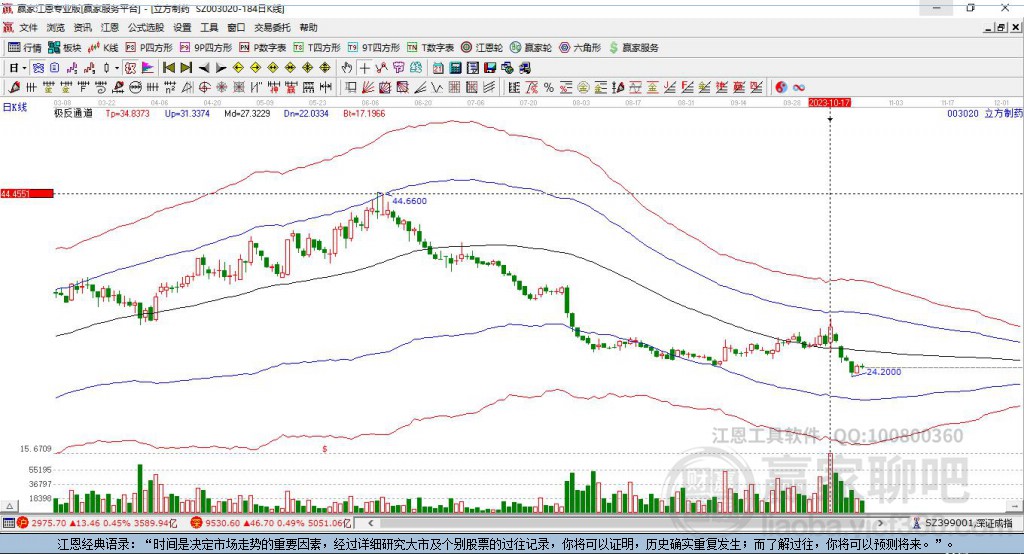Click the SZ399001 深证成指 status item
The width and height of the screenshot is (1024, 554).
pos(962,523)
